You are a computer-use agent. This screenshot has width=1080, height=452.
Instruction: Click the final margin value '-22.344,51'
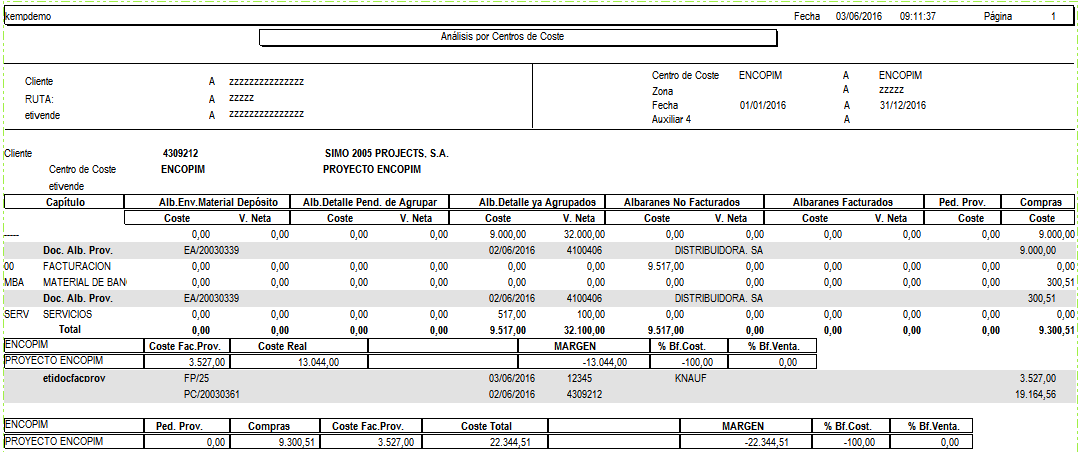(767, 442)
